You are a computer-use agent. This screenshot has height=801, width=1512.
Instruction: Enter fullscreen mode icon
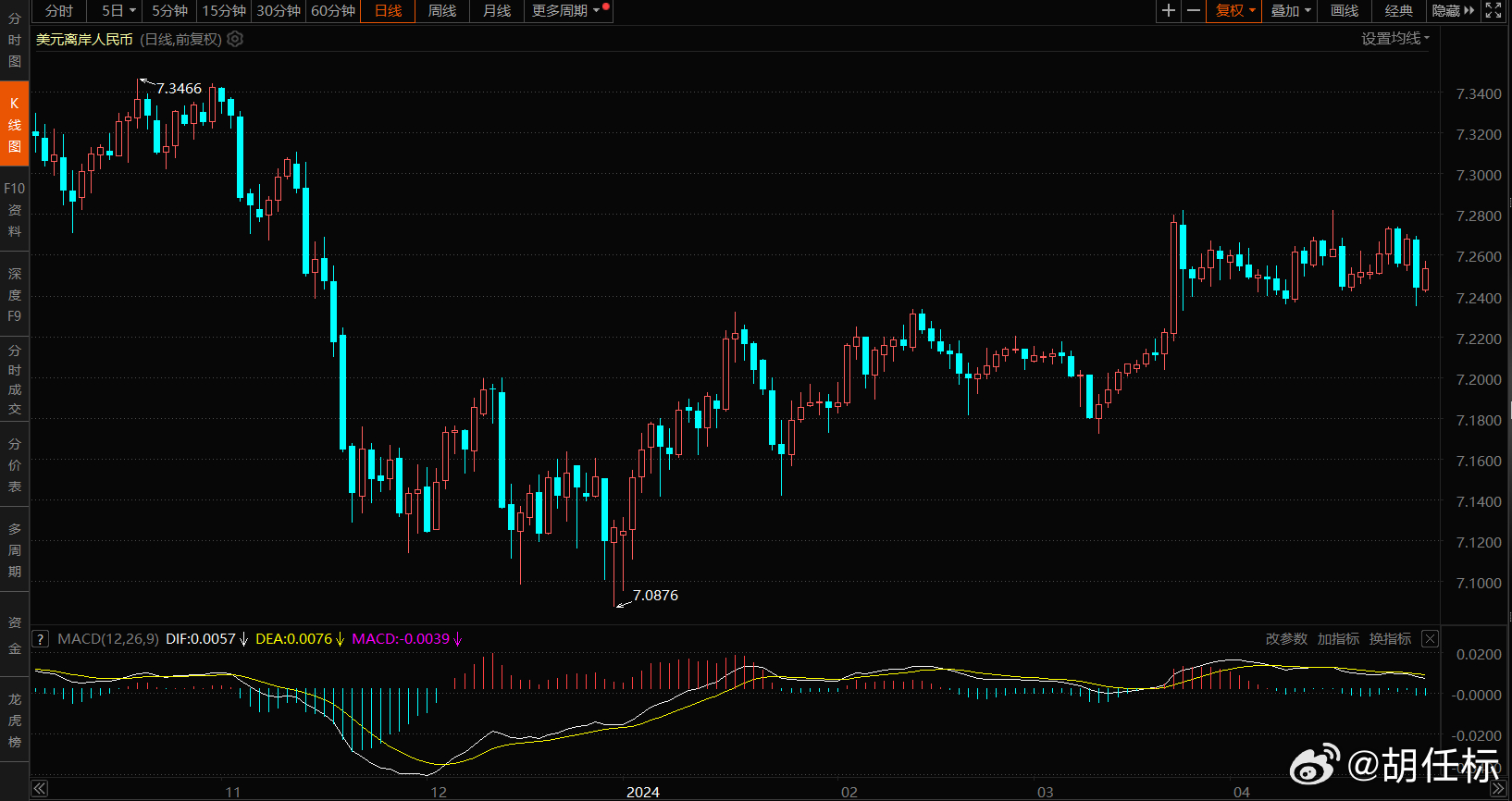pos(1493,10)
